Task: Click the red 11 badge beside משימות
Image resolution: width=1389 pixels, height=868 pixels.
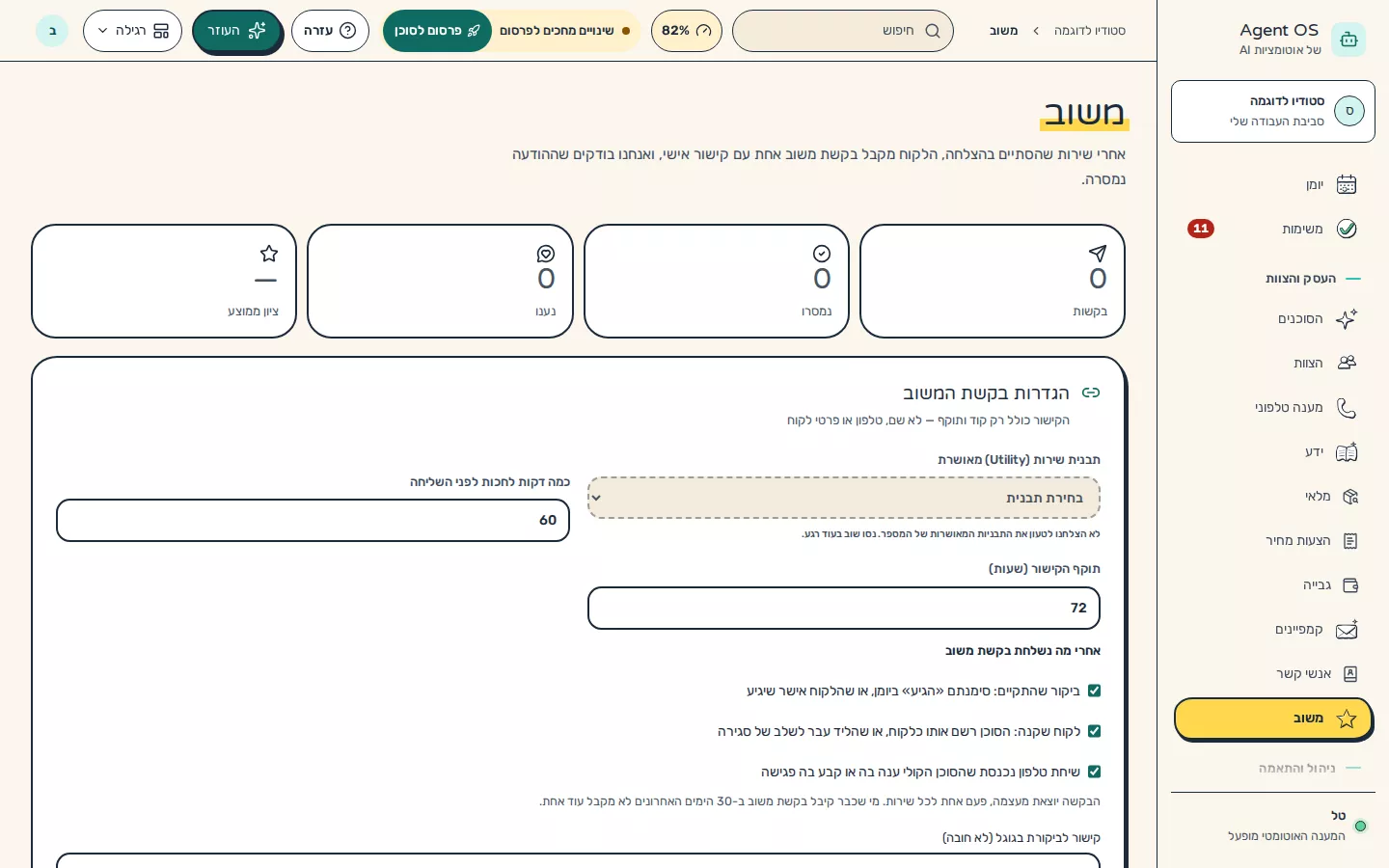Action: (x=1201, y=229)
